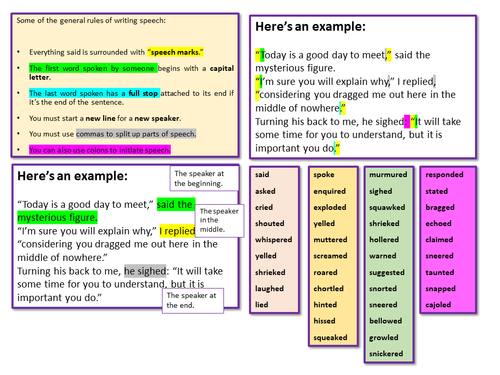Select the word "whispered" in pink list
The width and height of the screenshot is (500, 375).
click(273, 240)
